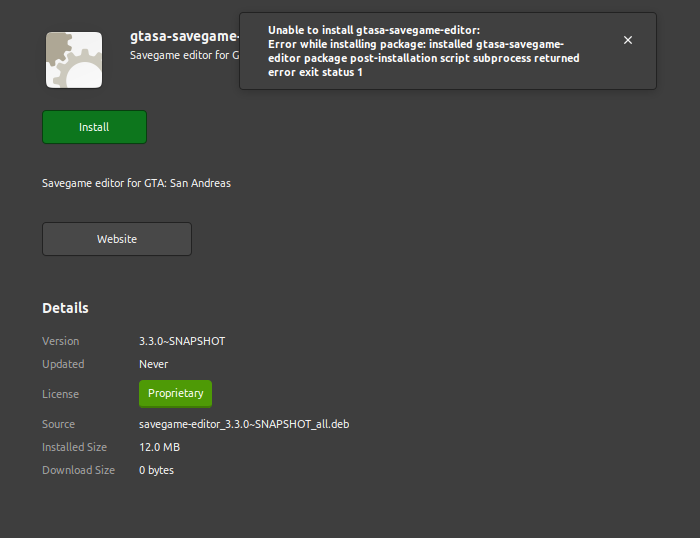This screenshot has height=538, width=700.
Task: Click the Installed Size value 12.0 MB
Action: (x=159, y=447)
